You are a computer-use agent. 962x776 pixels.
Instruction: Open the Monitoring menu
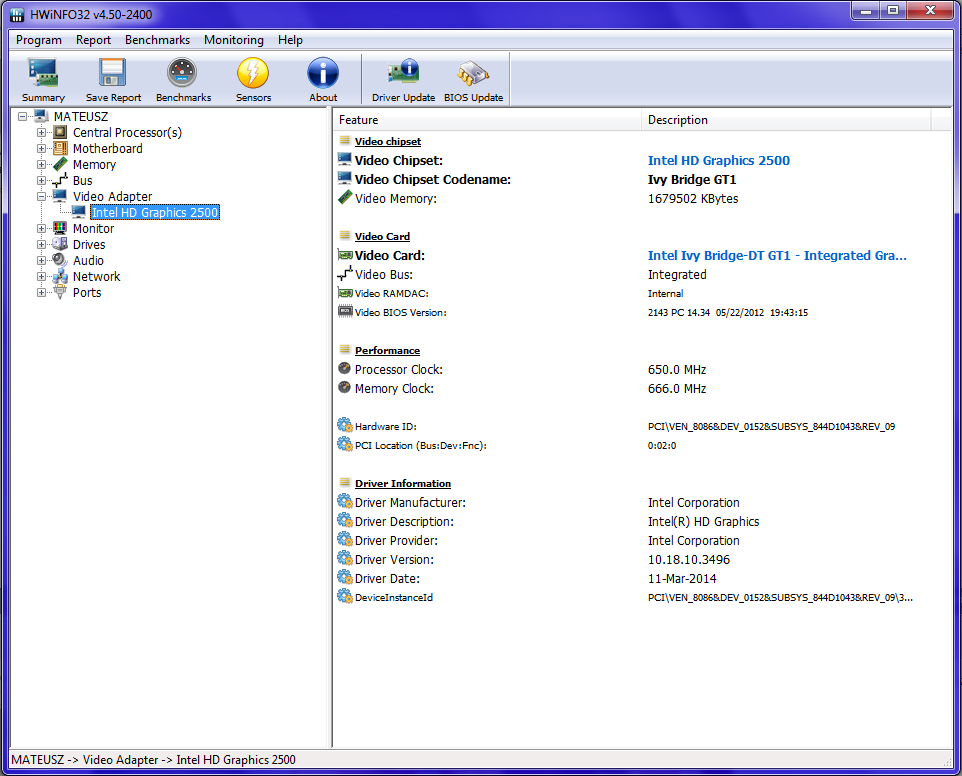click(234, 40)
